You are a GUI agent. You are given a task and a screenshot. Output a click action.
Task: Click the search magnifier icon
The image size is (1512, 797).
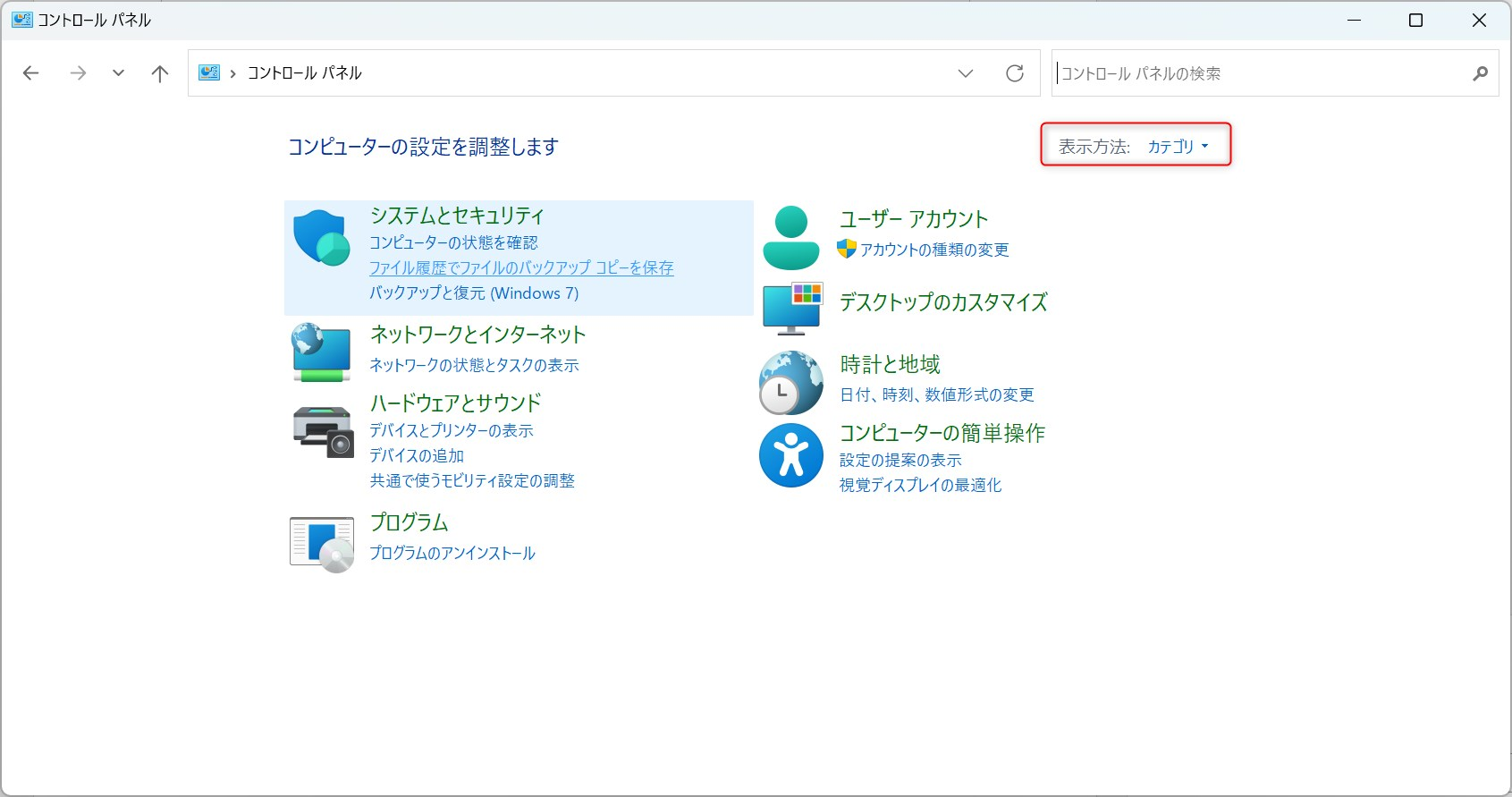[1480, 73]
